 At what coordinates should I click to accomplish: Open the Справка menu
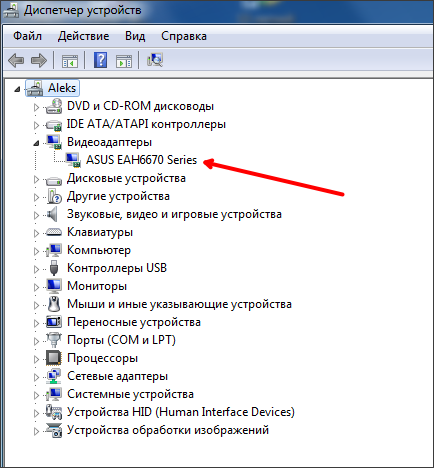[x=184, y=36]
